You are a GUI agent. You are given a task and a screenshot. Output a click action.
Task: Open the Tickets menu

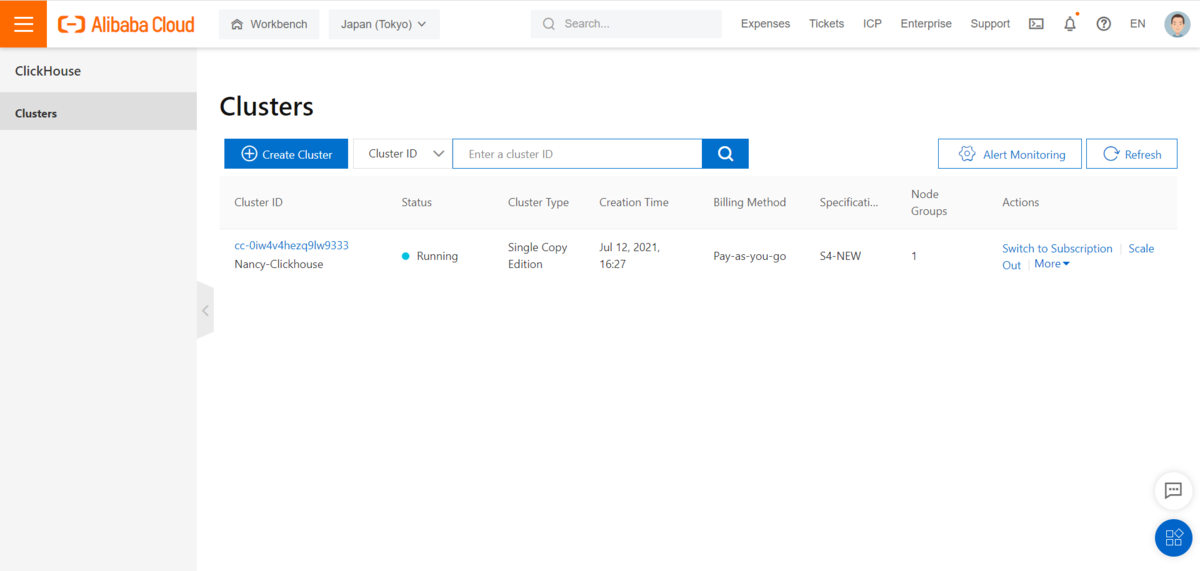[826, 24]
